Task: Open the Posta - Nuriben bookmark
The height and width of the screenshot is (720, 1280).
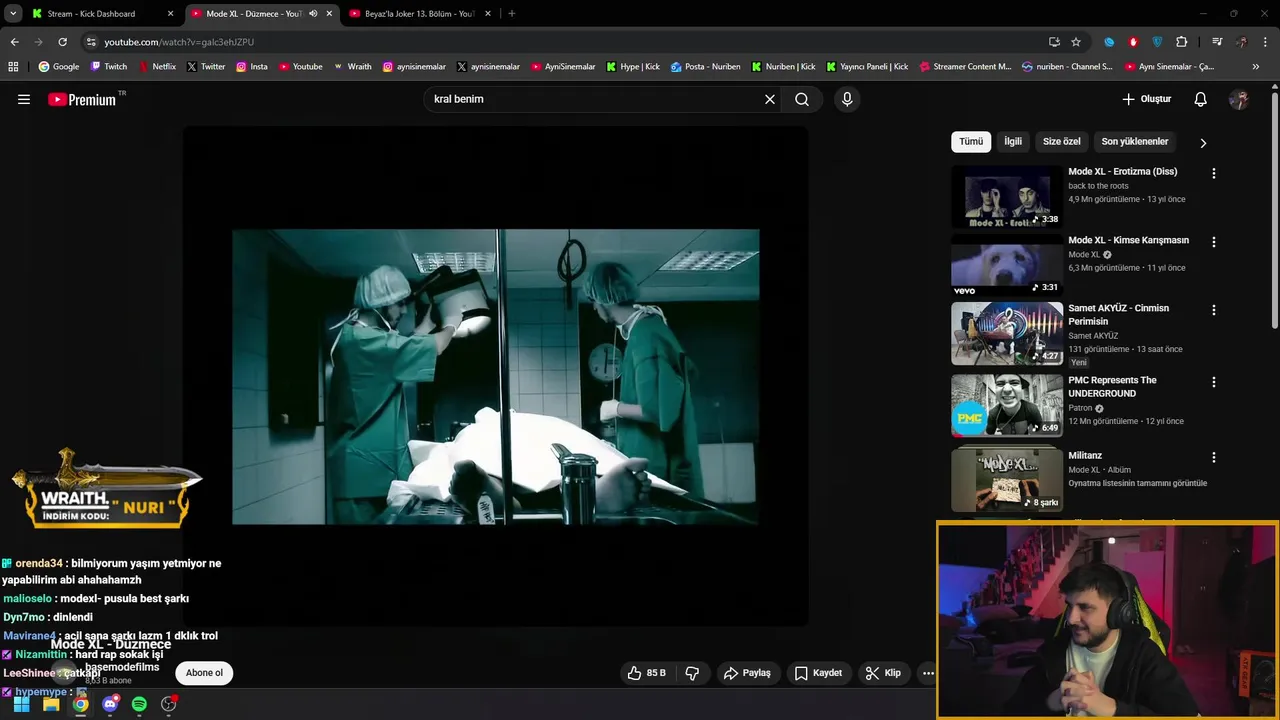Action: 706,67
